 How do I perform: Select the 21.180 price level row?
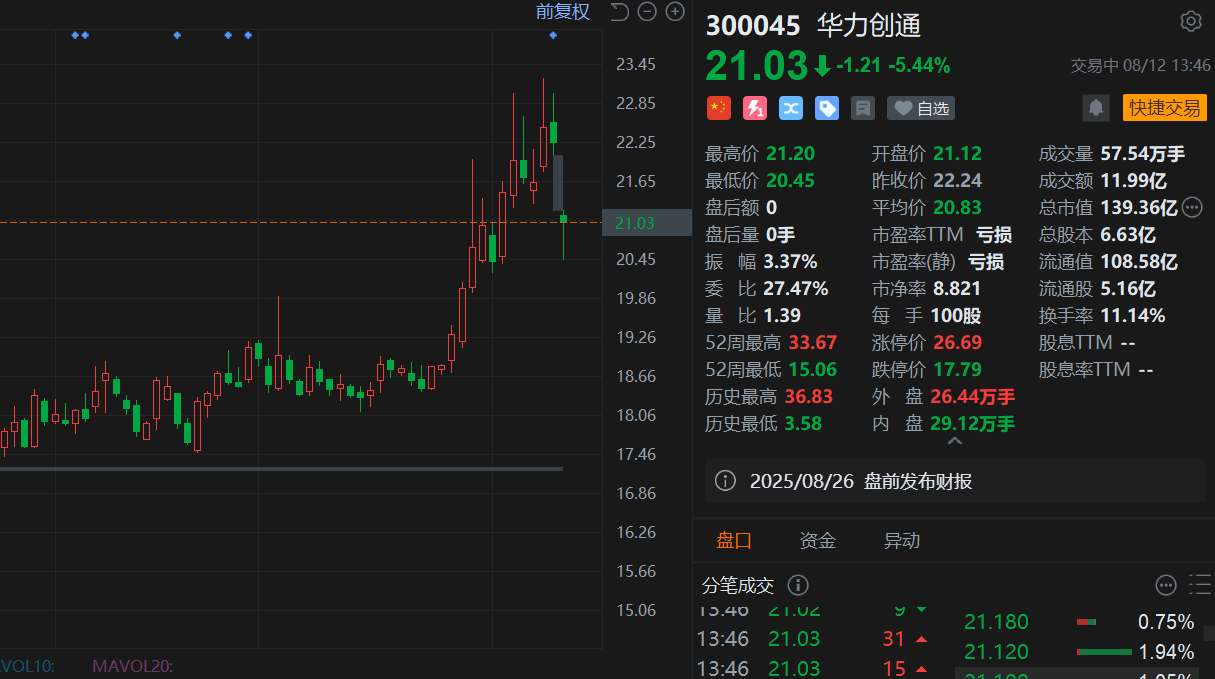(x=1079, y=622)
